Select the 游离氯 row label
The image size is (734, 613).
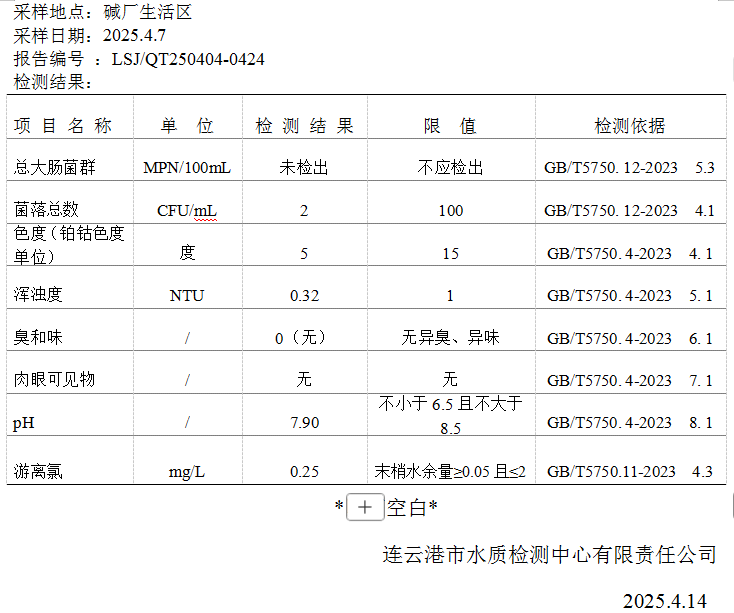click(38, 471)
